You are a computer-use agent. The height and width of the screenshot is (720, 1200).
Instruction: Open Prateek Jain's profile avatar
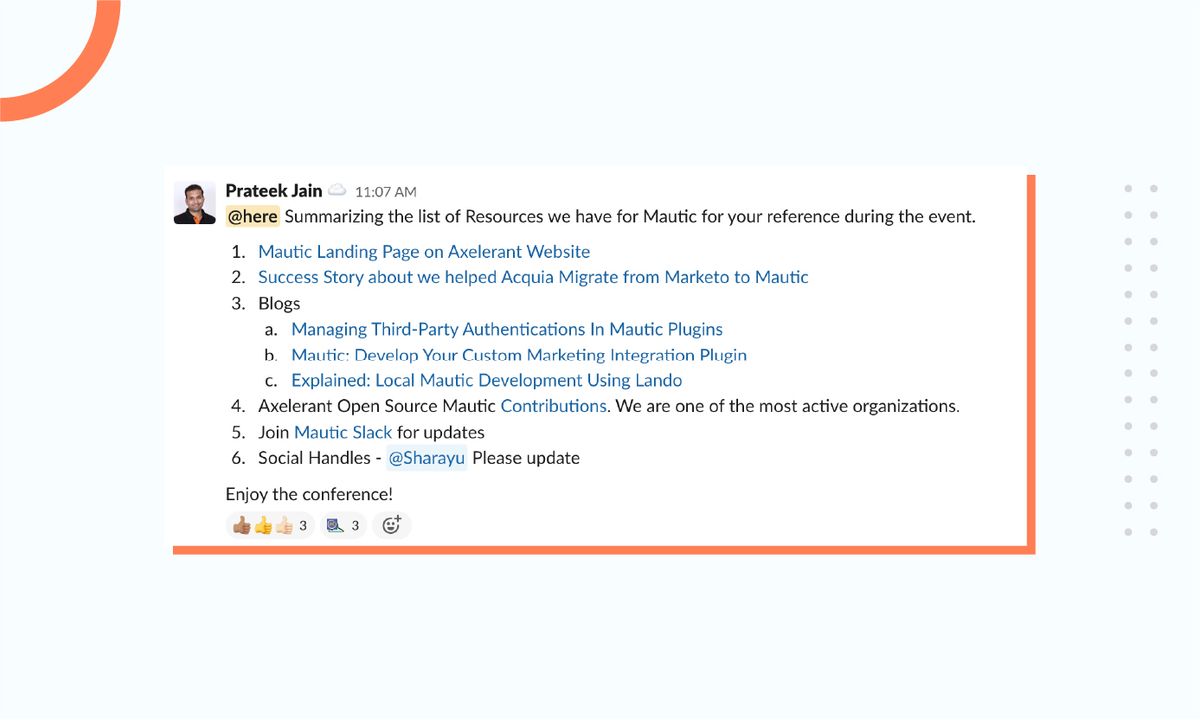[x=195, y=203]
